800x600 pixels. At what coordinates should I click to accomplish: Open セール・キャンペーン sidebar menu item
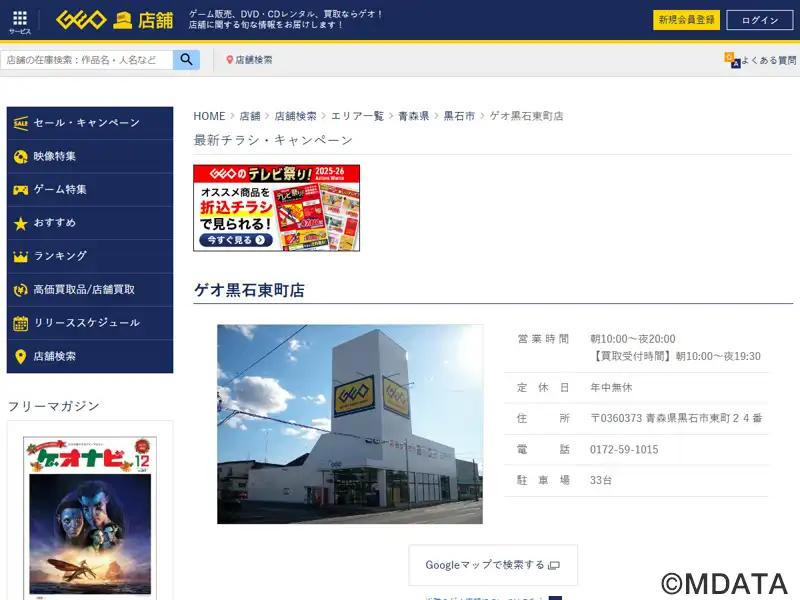tap(90, 123)
